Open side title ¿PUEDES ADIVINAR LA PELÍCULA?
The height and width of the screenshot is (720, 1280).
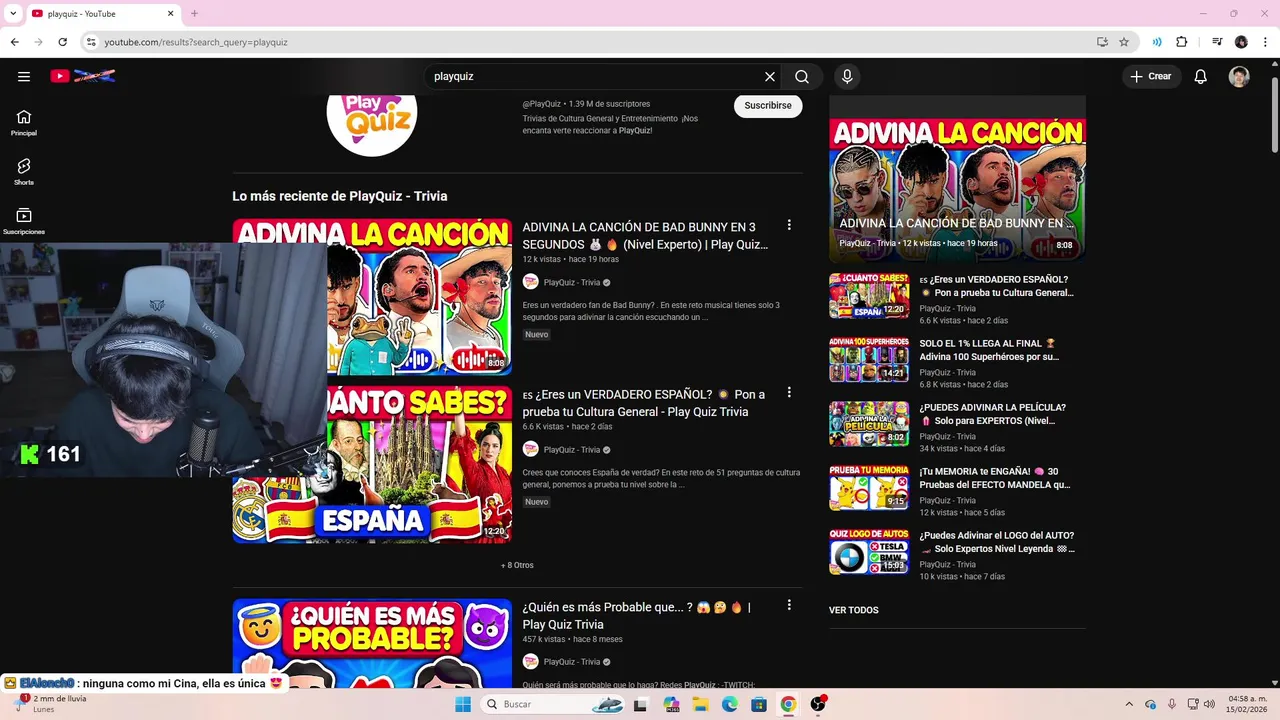(x=993, y=414)
